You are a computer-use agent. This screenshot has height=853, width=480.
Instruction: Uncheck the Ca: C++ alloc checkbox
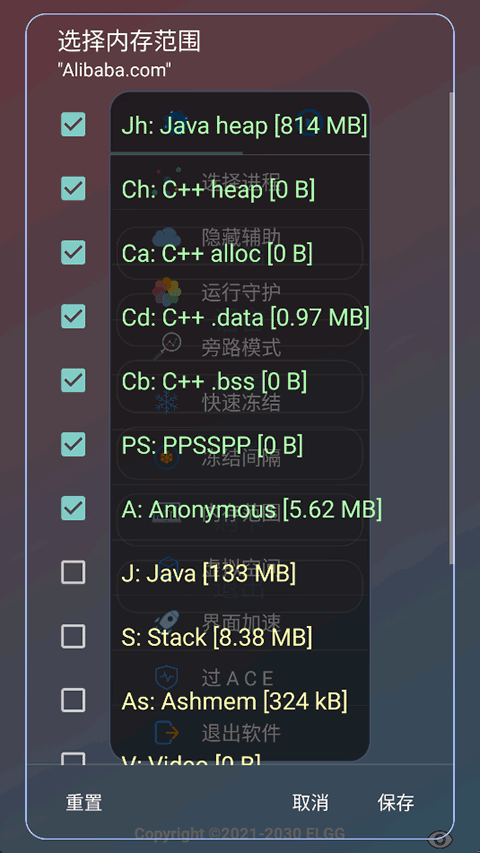tap(73, 252)
